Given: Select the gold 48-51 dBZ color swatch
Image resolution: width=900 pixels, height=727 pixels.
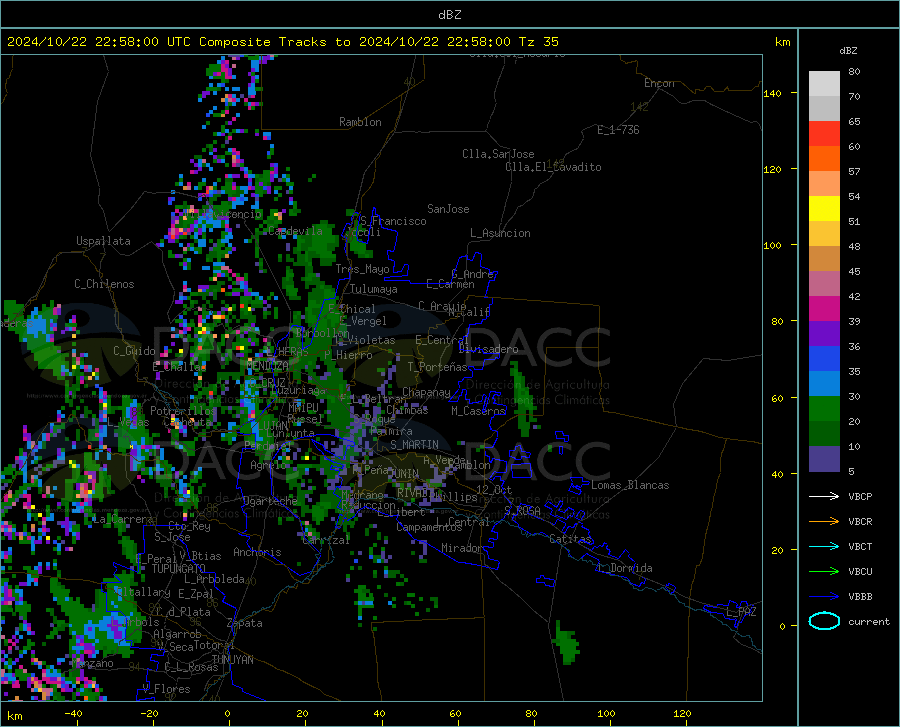Looking at the screenshot, I should point(824,234).
